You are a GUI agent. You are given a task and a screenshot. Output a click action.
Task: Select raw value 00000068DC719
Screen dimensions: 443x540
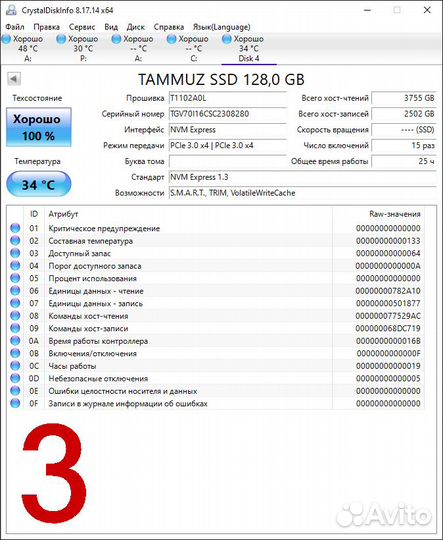coord(388,329)
